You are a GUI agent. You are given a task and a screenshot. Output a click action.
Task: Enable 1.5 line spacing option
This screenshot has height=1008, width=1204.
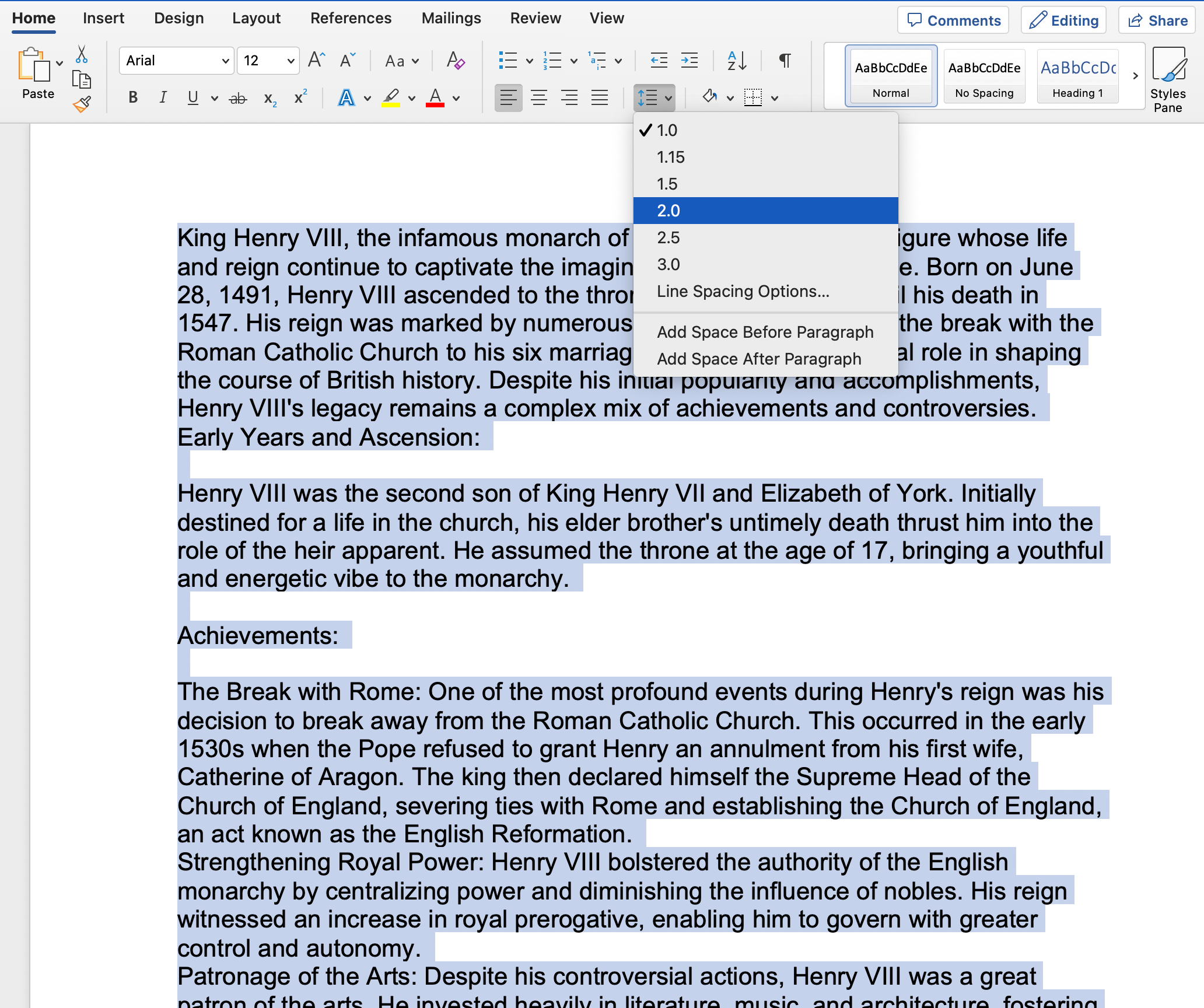[668, 183]
